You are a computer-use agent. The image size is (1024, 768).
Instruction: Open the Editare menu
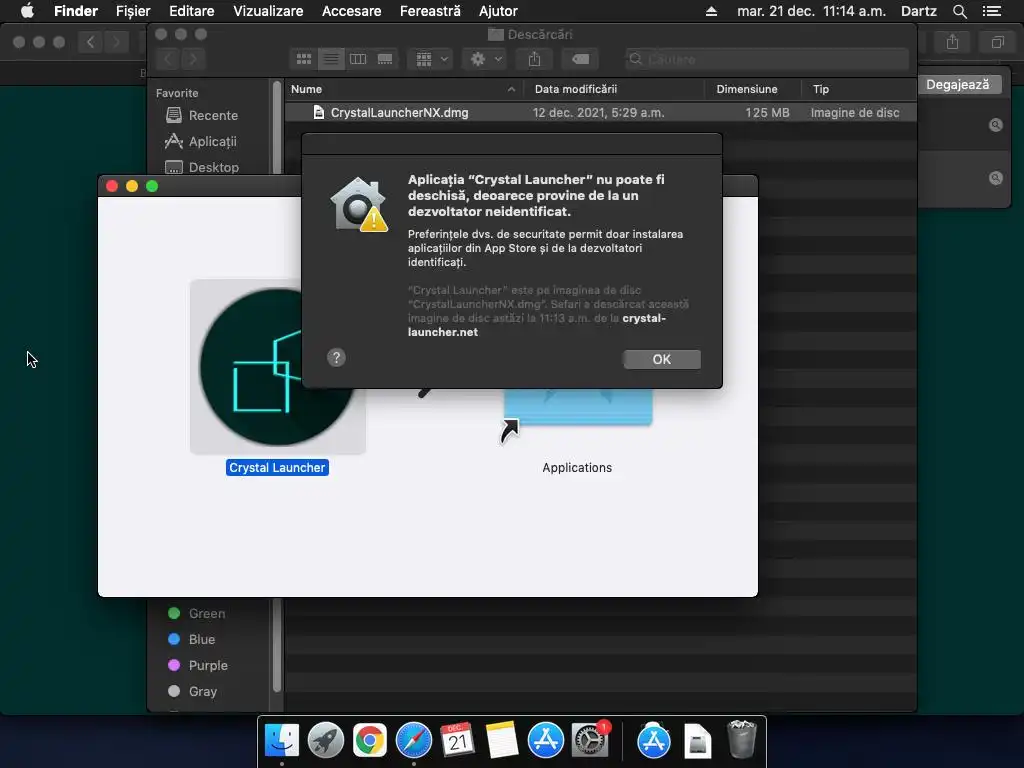(191, 11)
